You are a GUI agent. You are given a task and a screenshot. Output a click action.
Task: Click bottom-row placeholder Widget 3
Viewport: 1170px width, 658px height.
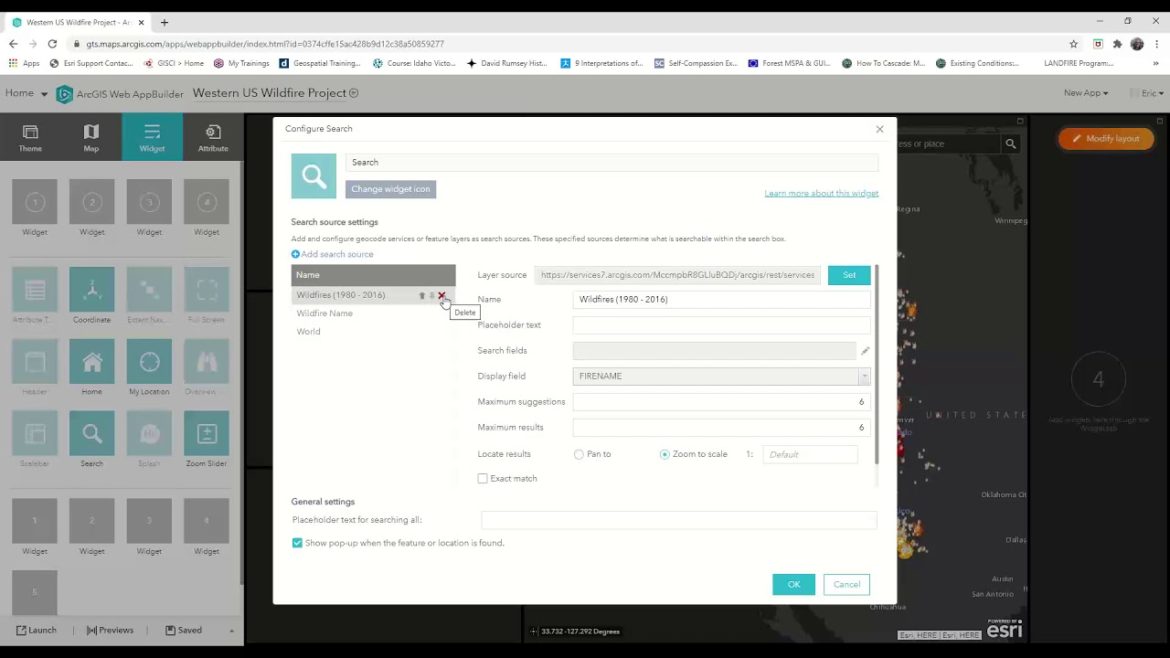click(149, 521)
